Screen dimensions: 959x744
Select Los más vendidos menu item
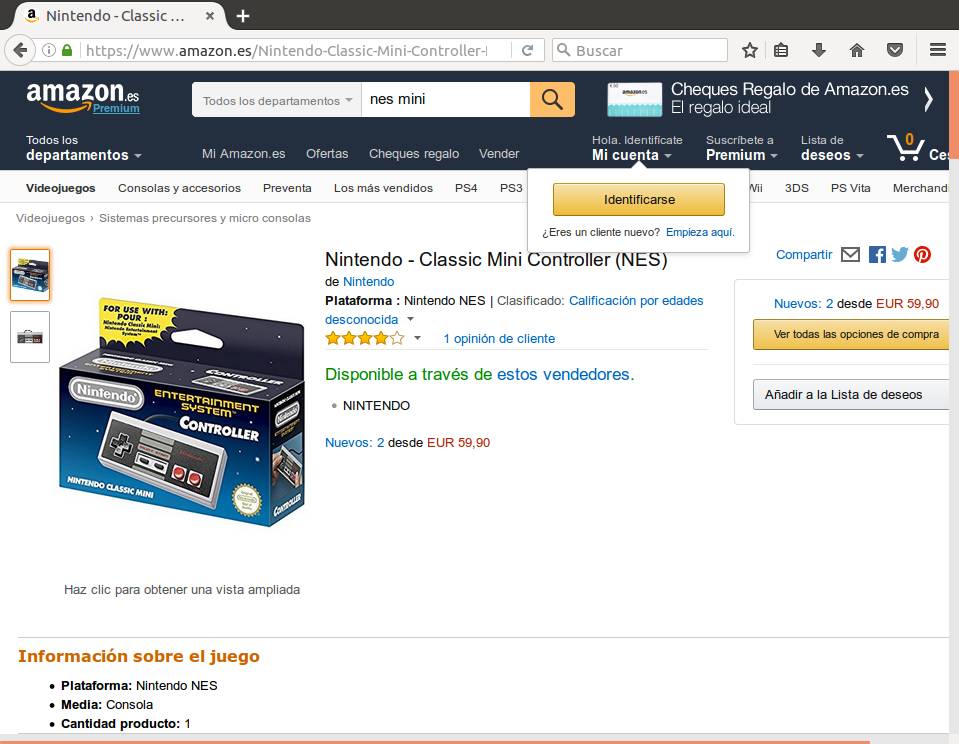tap(383, 188)
